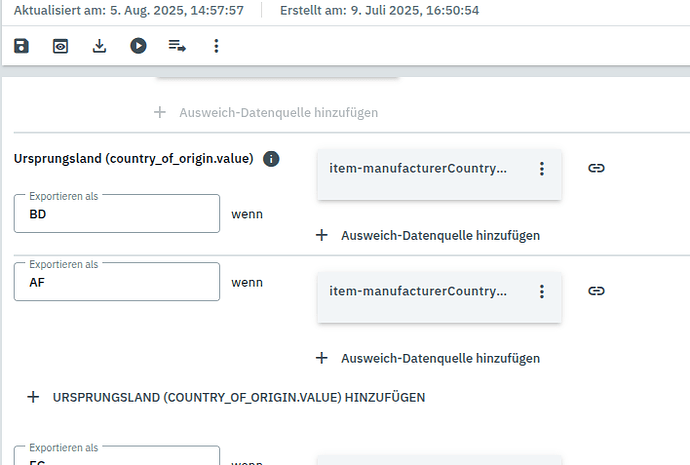The height and width of the screenshot is (465, 690).
Task: Click the partially visible bottom 'Exportieren als' field
Action: [x=117, y=458]
